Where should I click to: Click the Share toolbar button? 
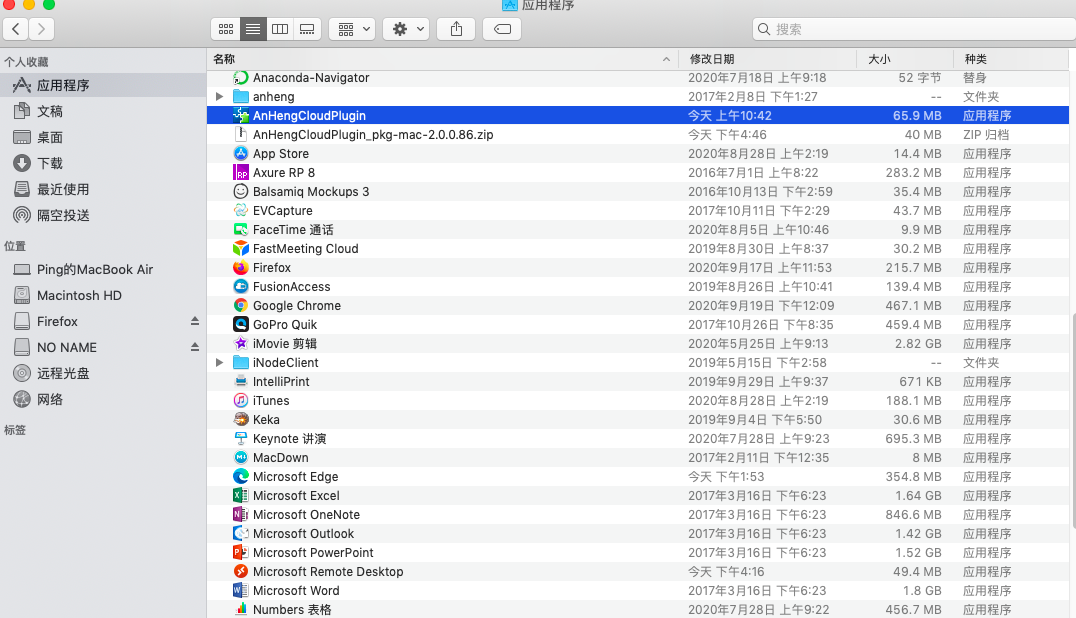coord(456,29)
